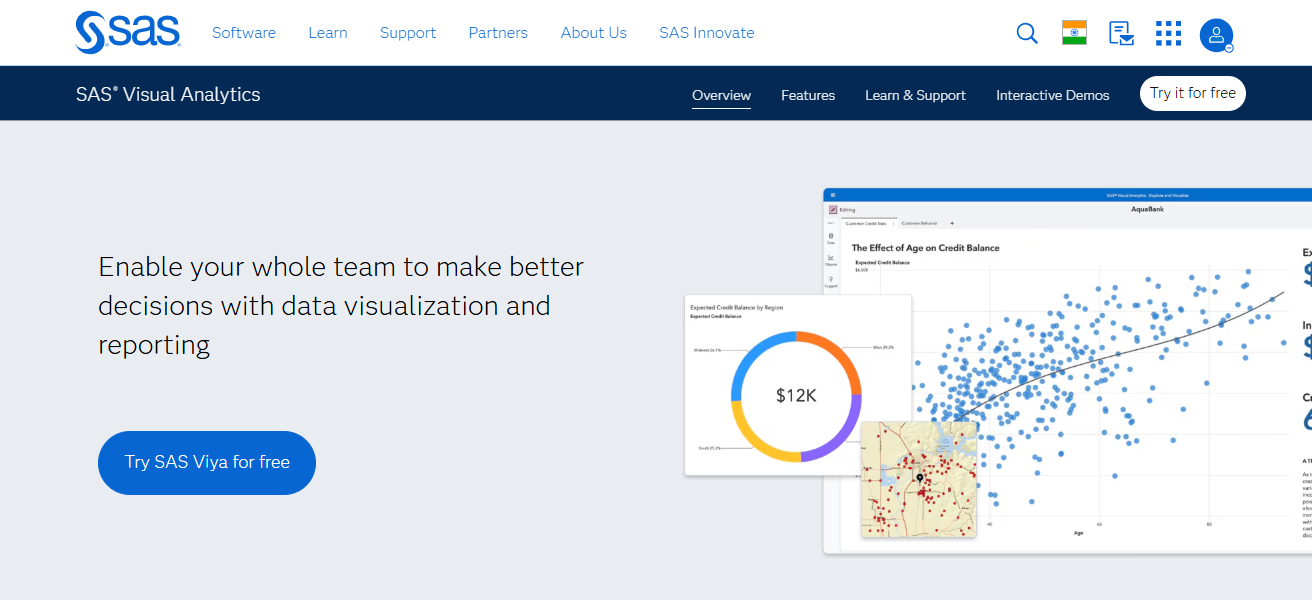
Task: Open the search magnifier icon
Action: click(x=1026, y=33)
